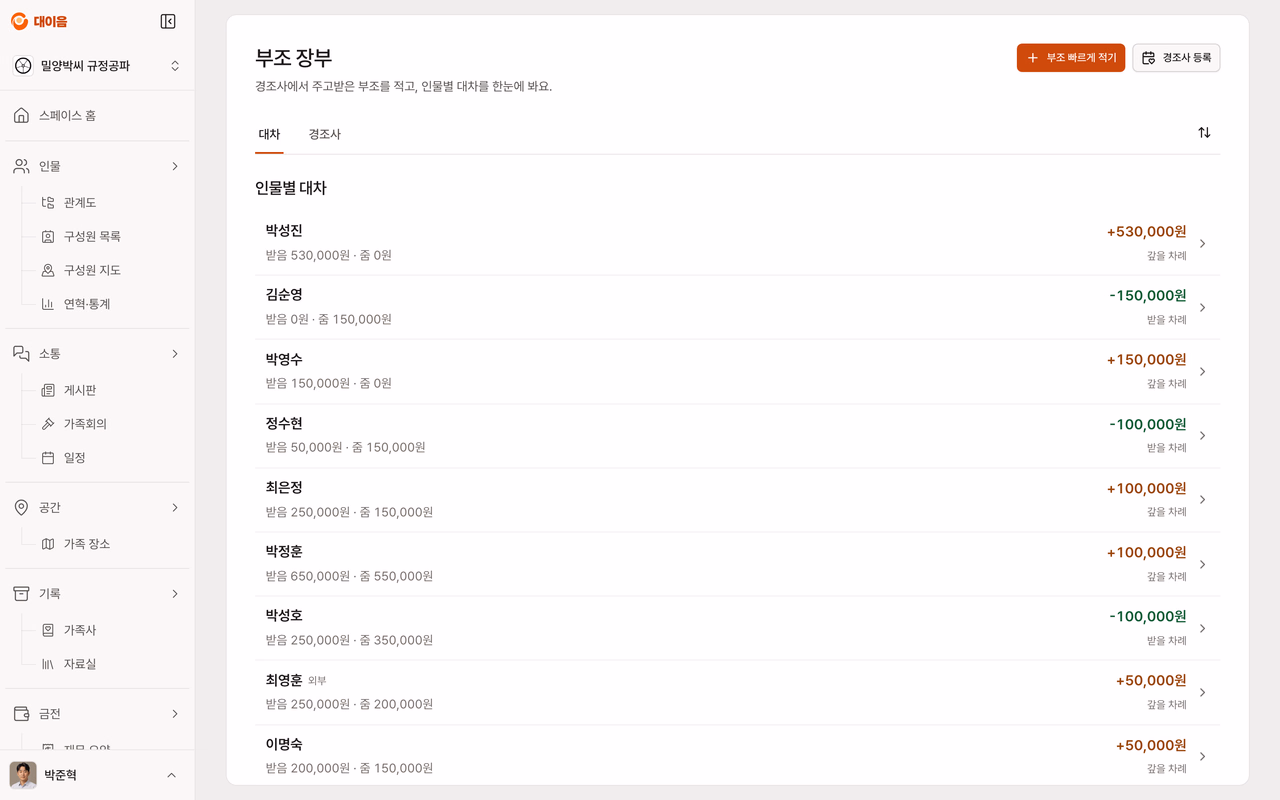
Task: Open 이명숙 ledger row
Action: pyautogui.click(x=737, y=756)
